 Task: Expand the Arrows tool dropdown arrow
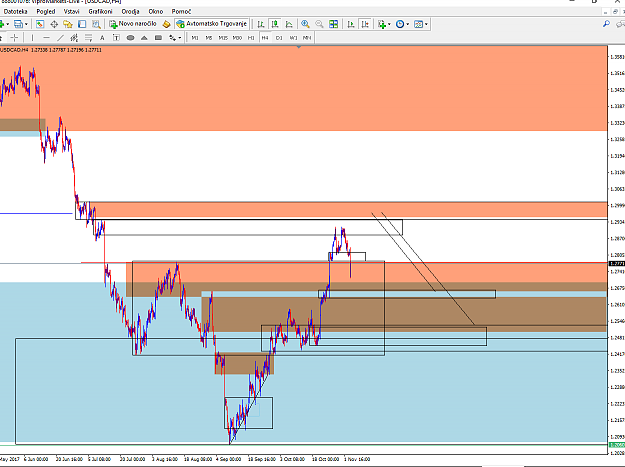tap(180, 38)
